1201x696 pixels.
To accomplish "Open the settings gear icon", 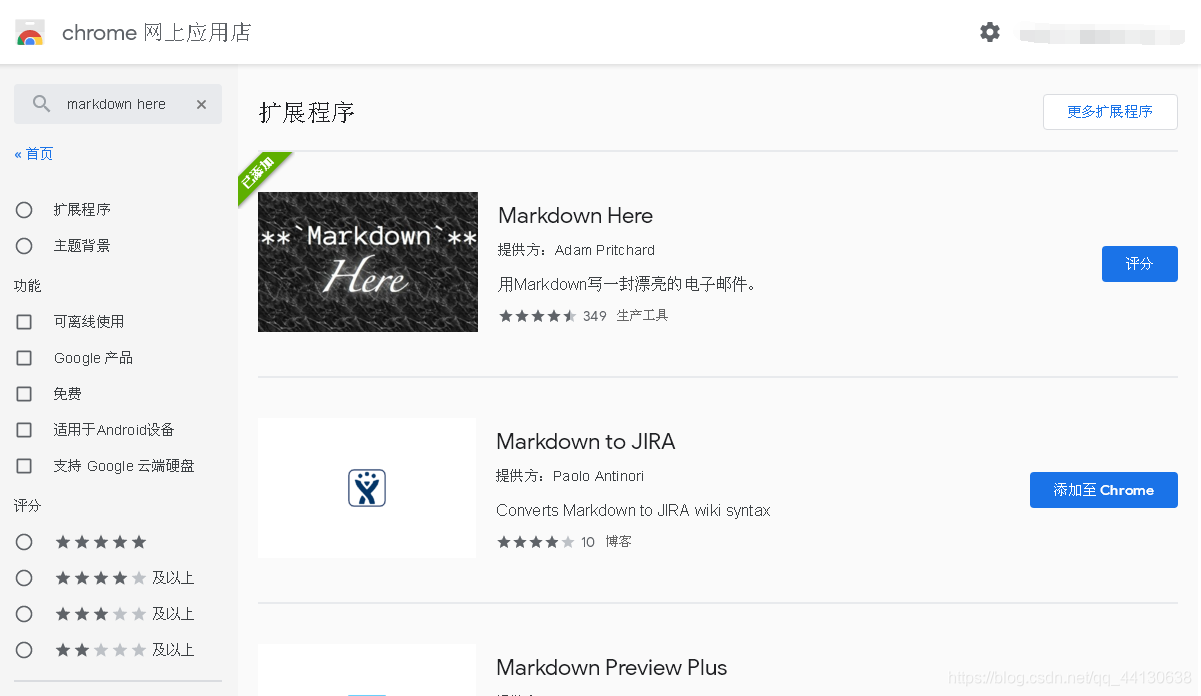I will click(x=990, y=32).
